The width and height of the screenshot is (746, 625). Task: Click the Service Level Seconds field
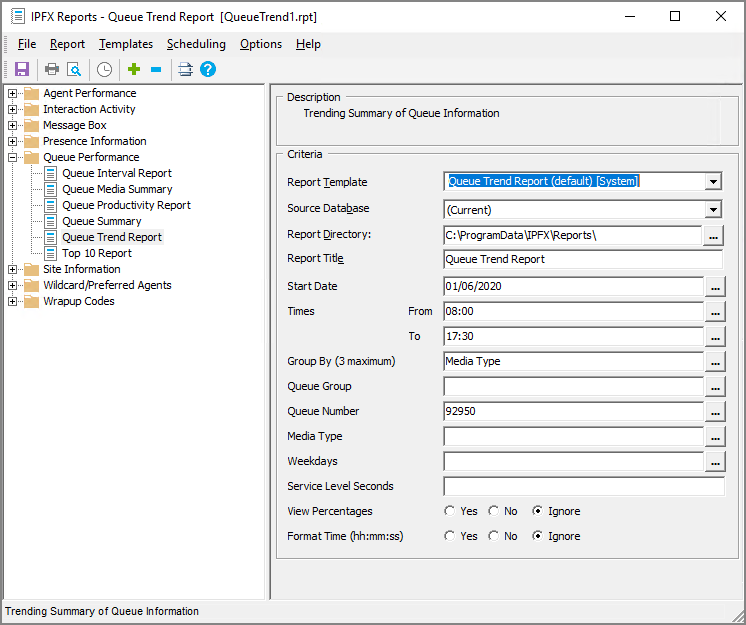click(584, 487)
